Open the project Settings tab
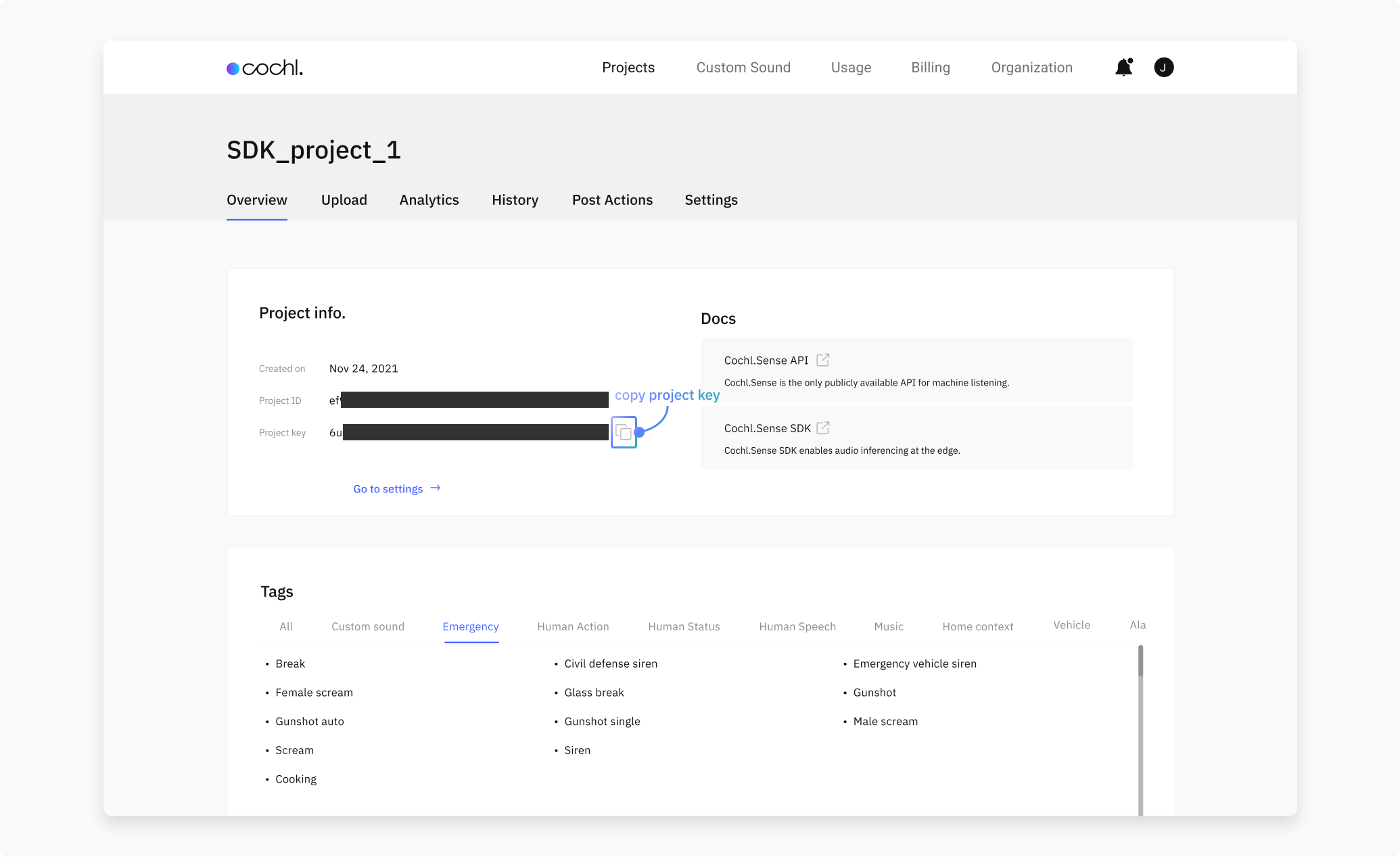This screenshot has height=857, width=1400. point(711,200)
